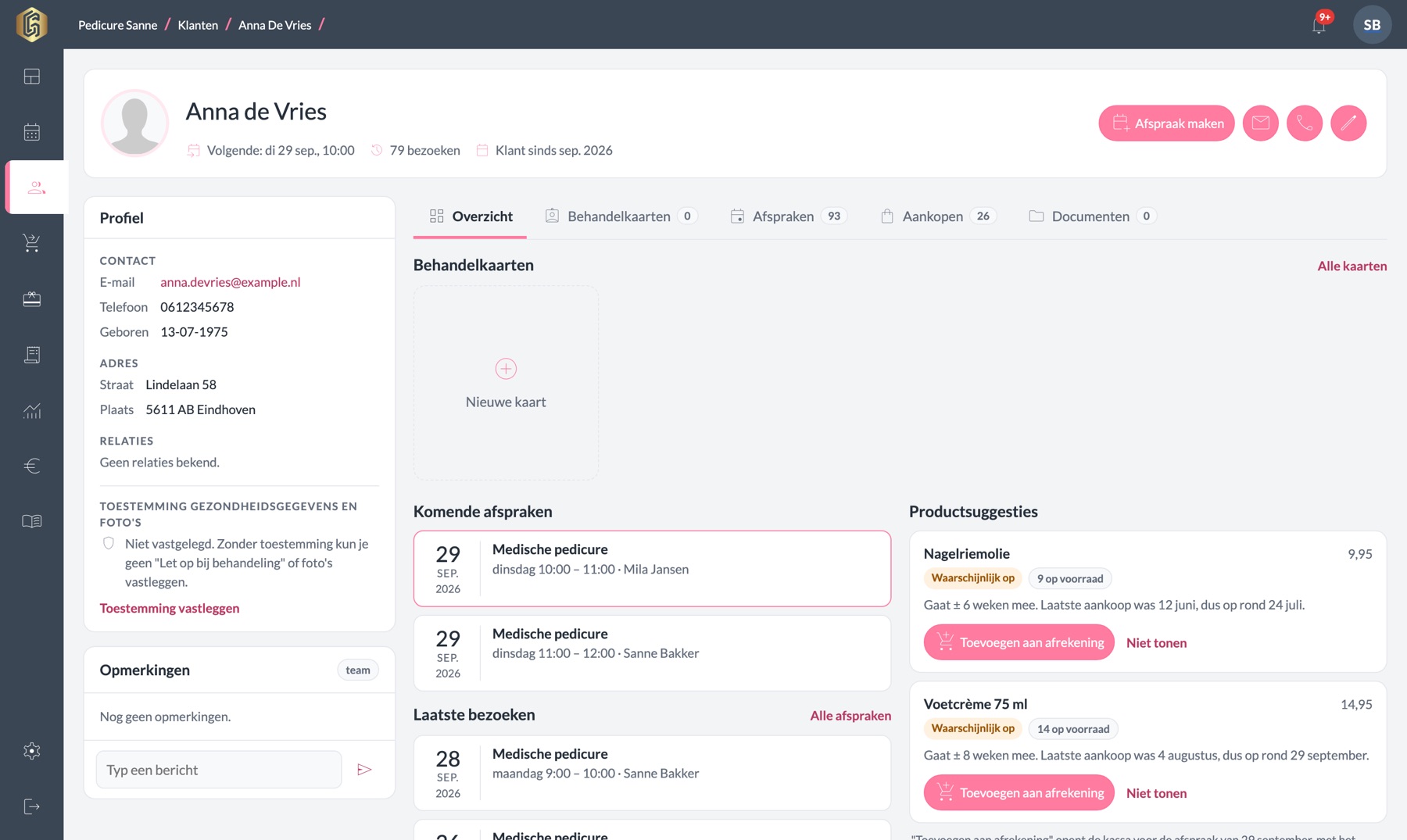Open the 28 Sep visit with Sanne Bakker
The width and height of the screenshot is (1407, 840).
tap(652, 773)
